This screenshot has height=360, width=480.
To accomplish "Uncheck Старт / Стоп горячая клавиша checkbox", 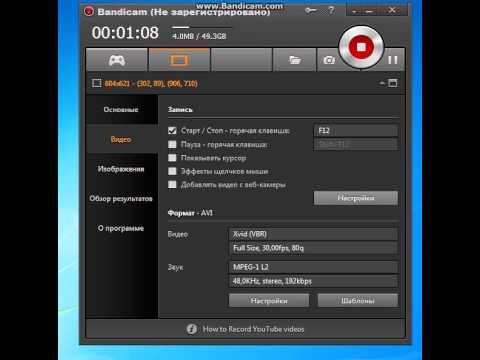I will point(172,131).
